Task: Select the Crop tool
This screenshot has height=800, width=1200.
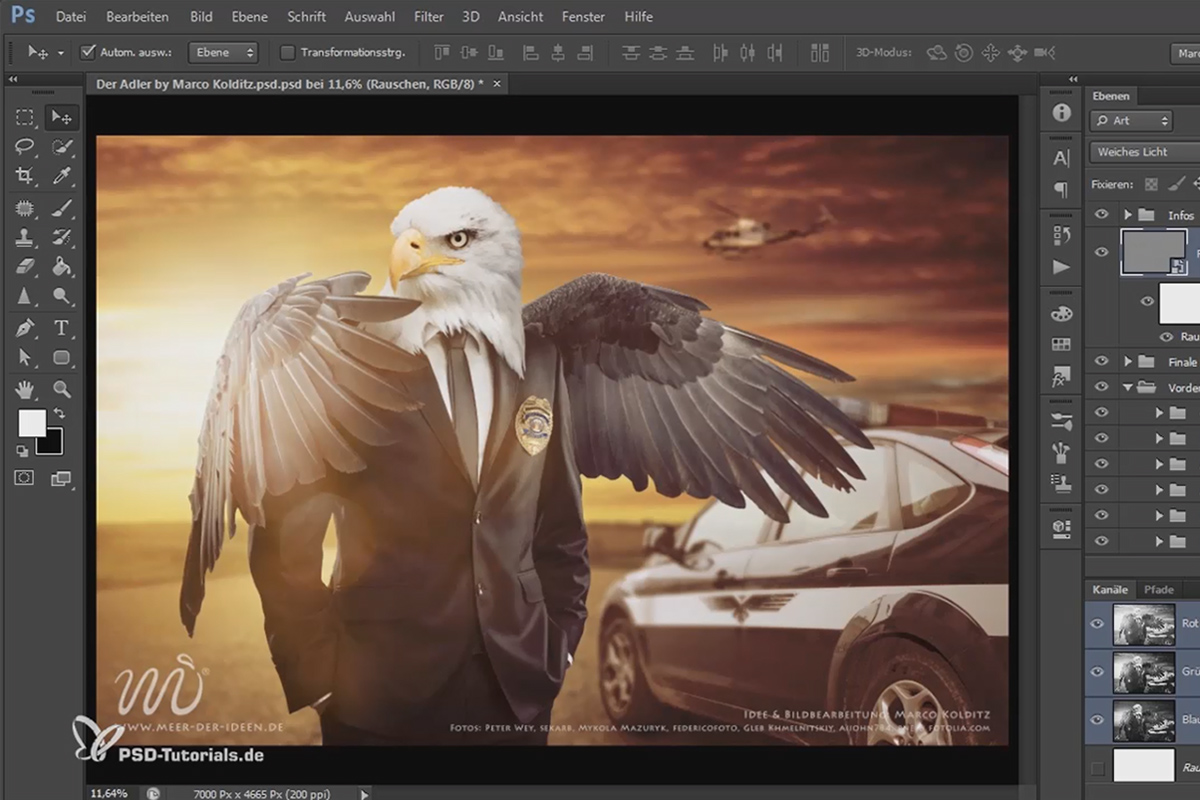Action: 25,177
